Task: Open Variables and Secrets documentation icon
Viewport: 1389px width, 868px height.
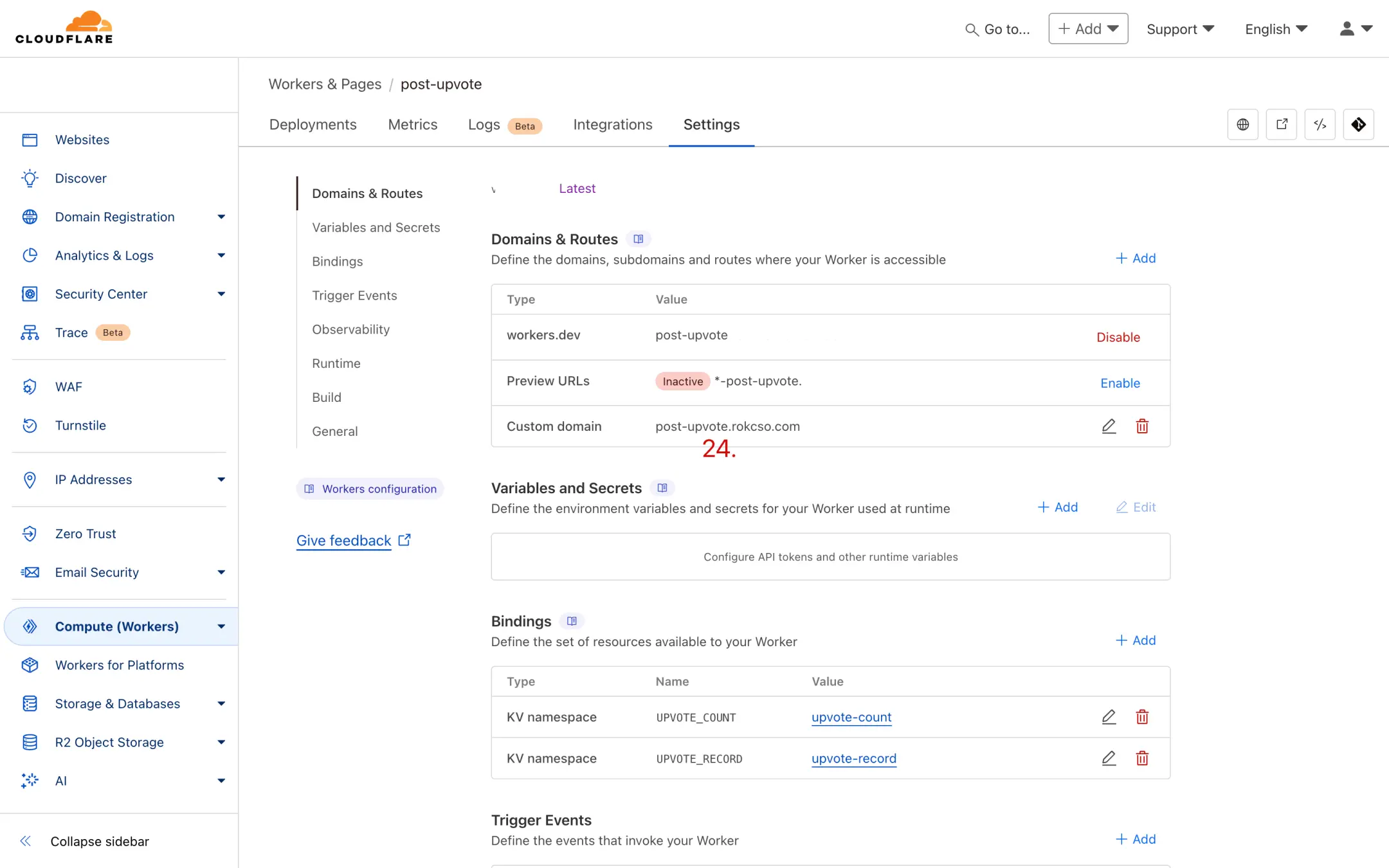Action: pos(662,488)
